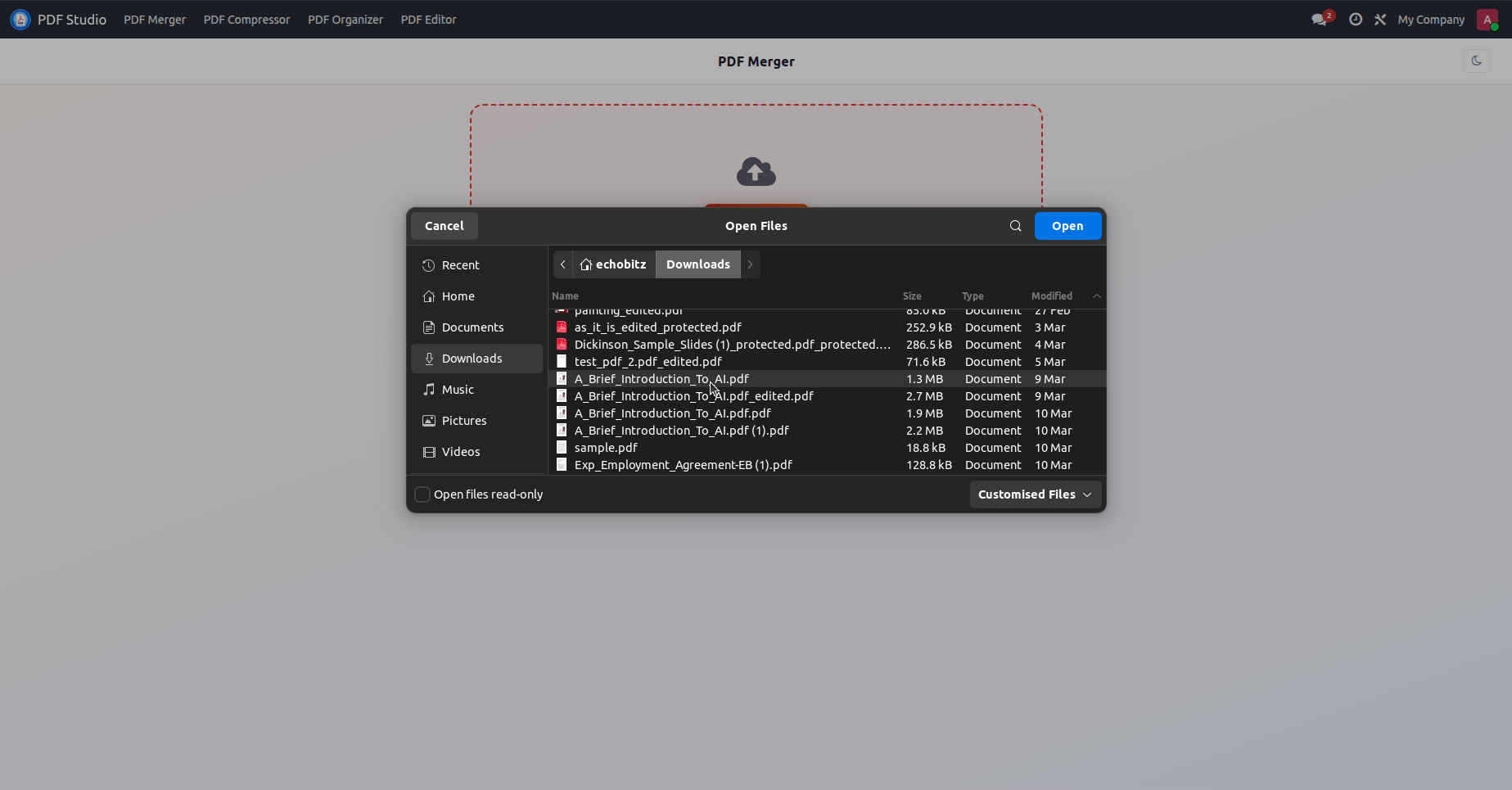Open the debug tools wrench icon

pos(1380,19)
